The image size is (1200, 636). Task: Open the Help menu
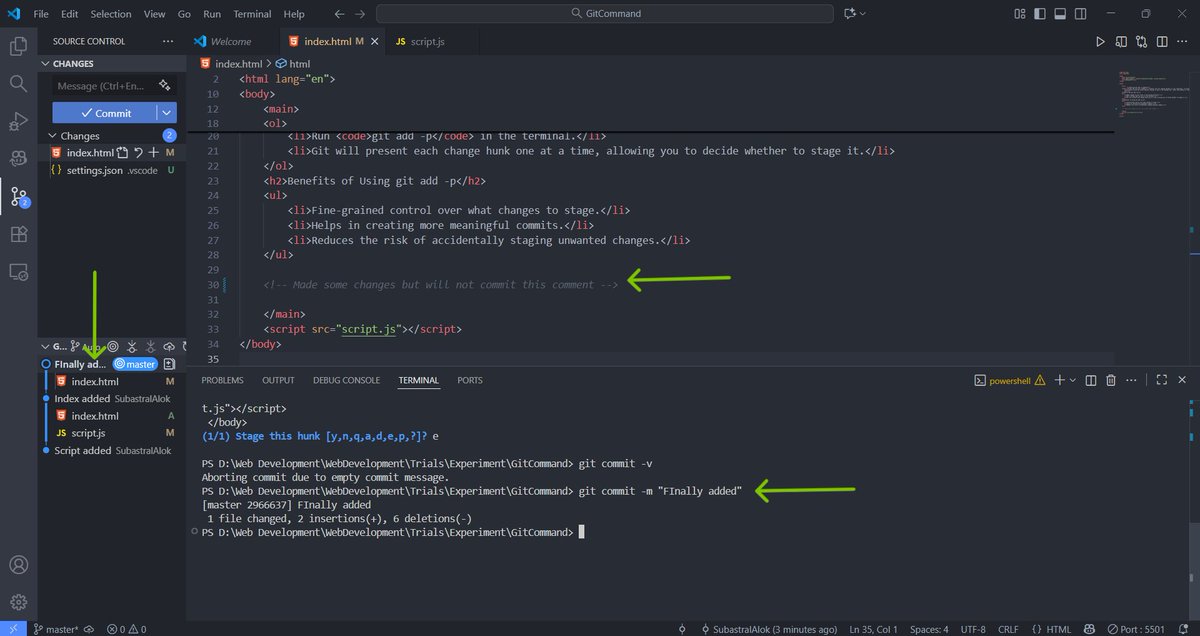pyautogui.click(x=294, y=14)
